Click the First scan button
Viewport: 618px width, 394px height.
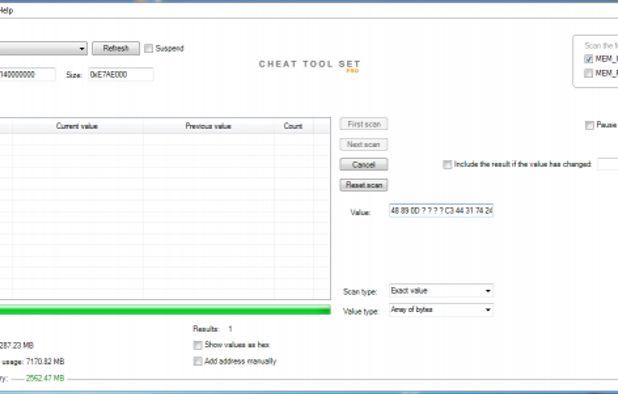(x=364, y=124)
